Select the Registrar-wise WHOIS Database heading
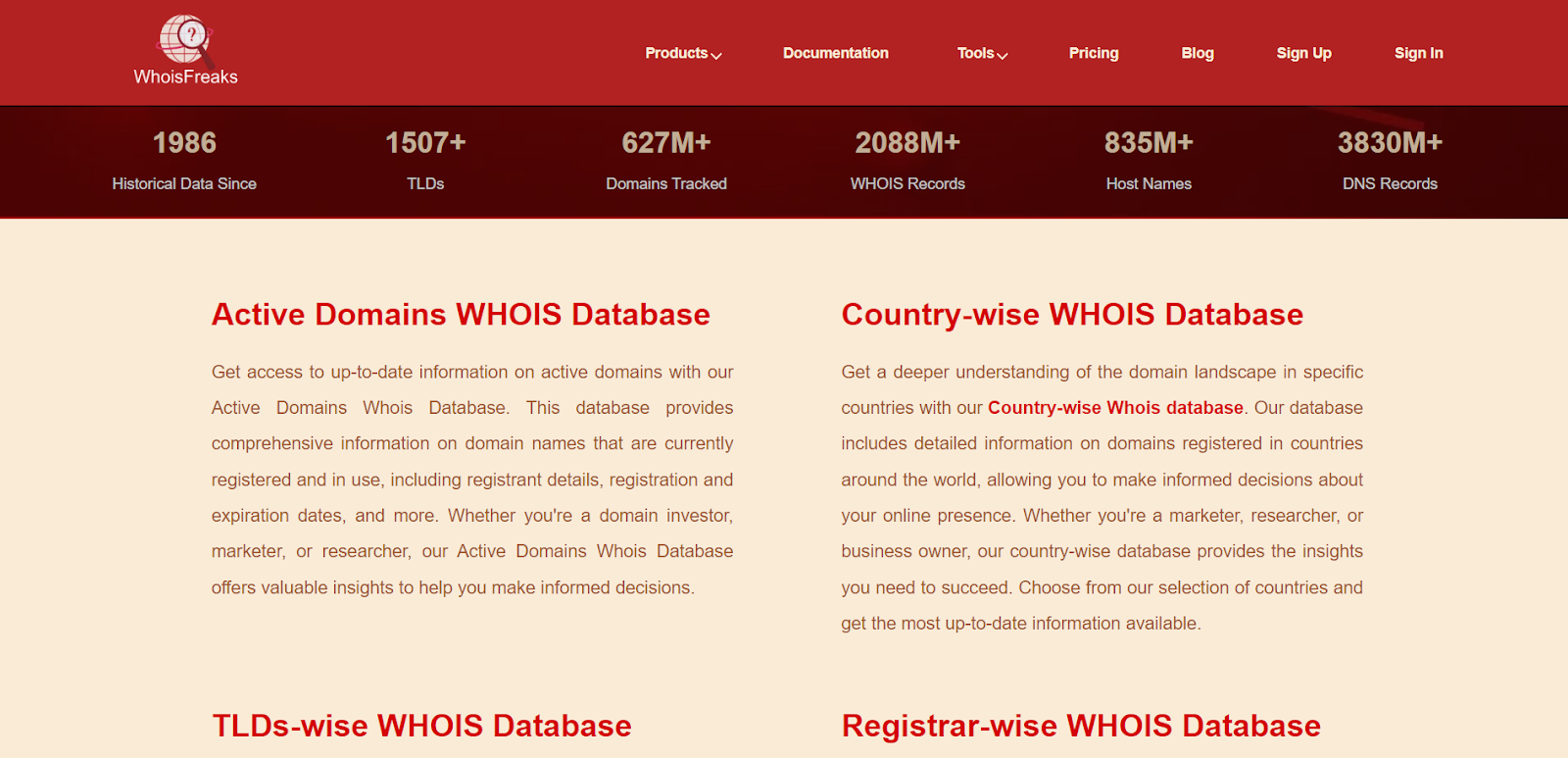 (1080, 726)
